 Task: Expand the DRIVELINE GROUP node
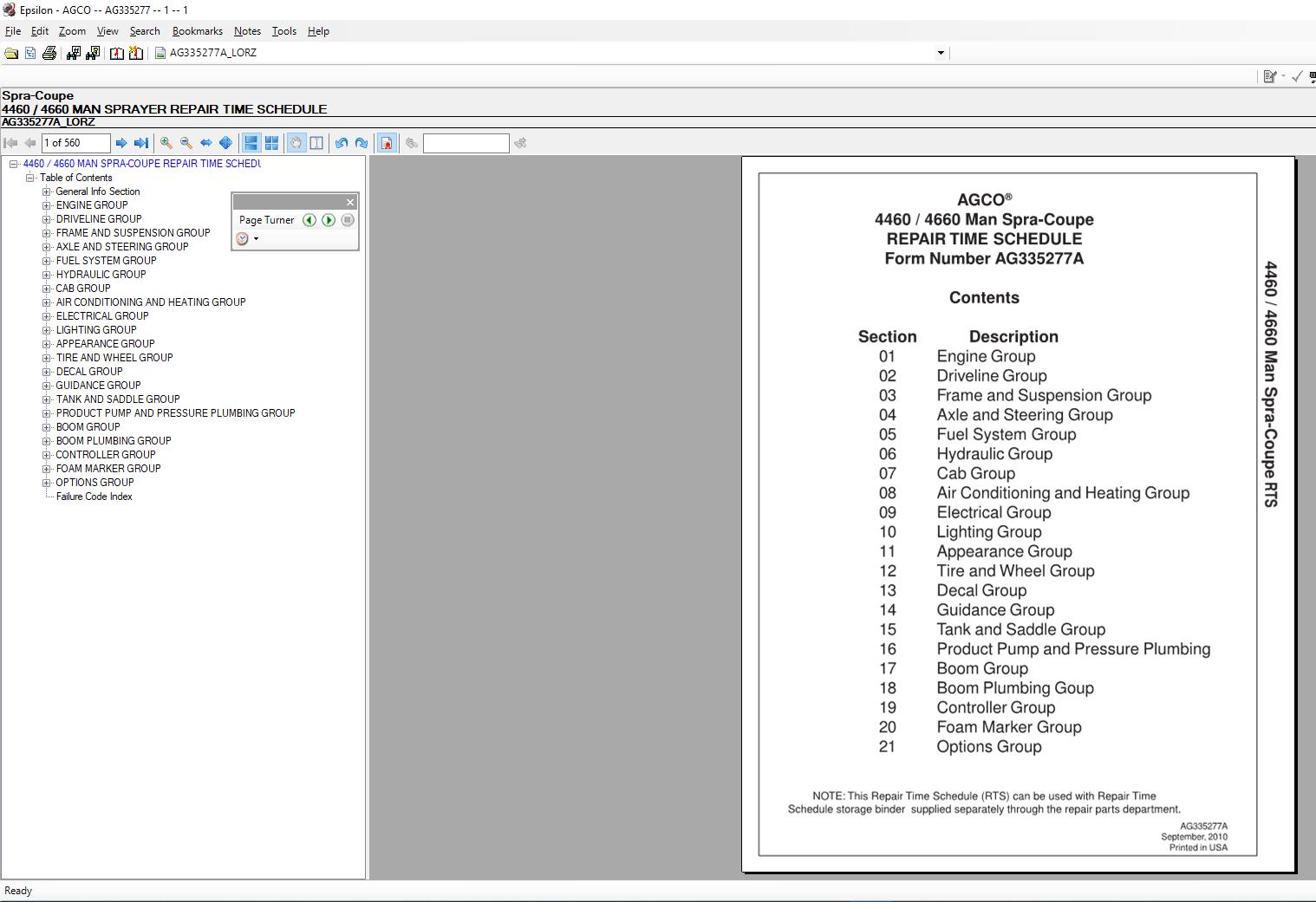tap(47, 219)
